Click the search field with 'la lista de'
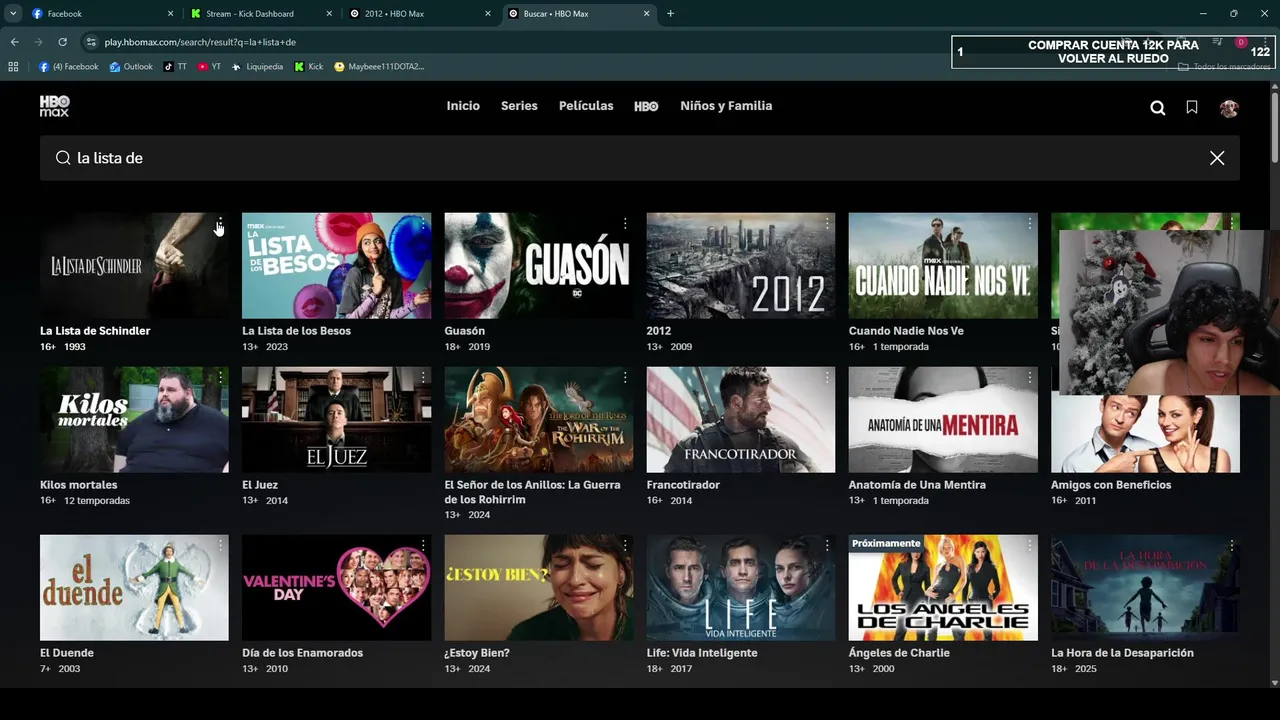Screen dimensions: 1280x720 click(640, 158)
